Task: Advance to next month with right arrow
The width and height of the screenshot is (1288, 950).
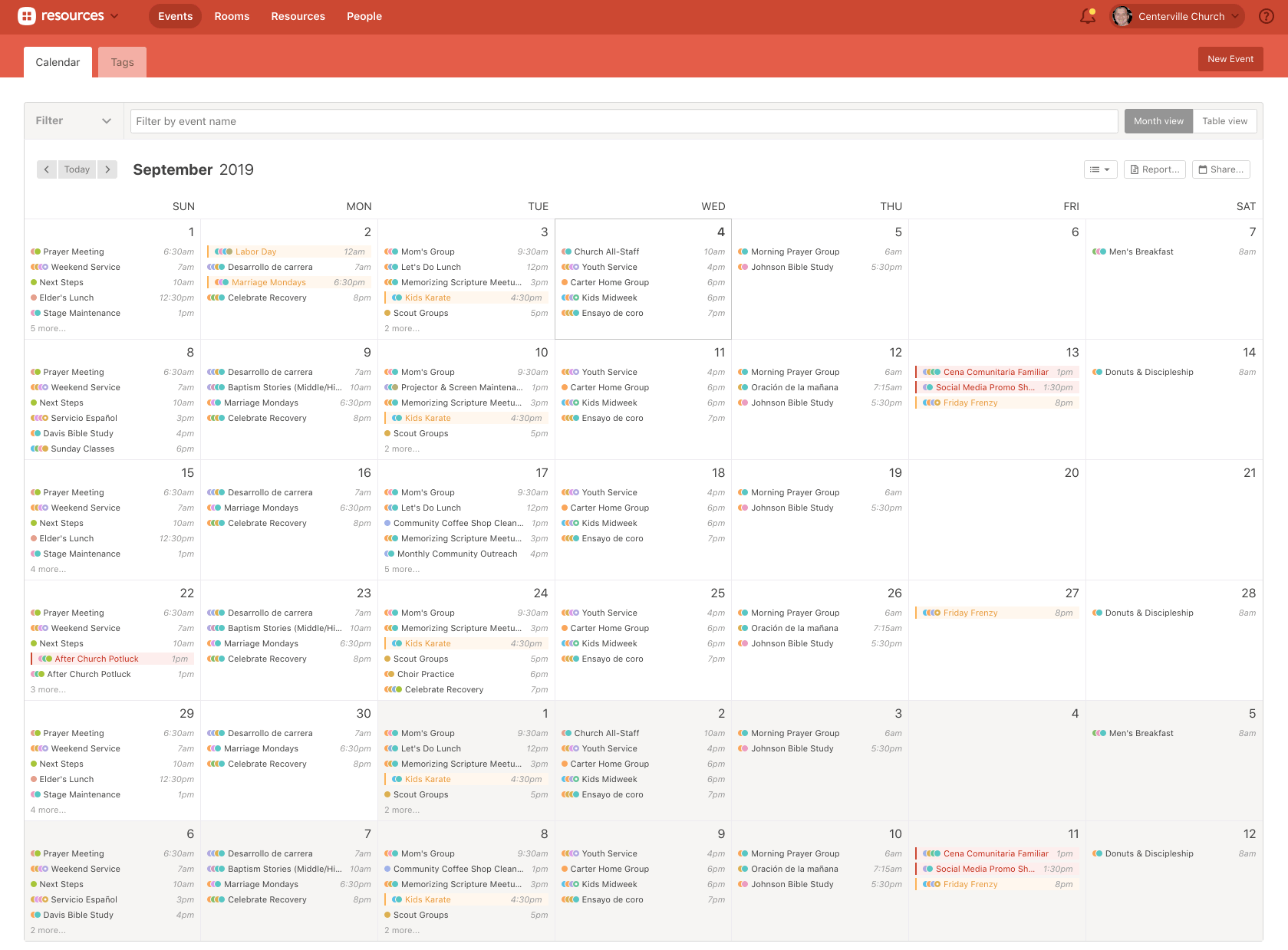Action: (x=107, y=169)
